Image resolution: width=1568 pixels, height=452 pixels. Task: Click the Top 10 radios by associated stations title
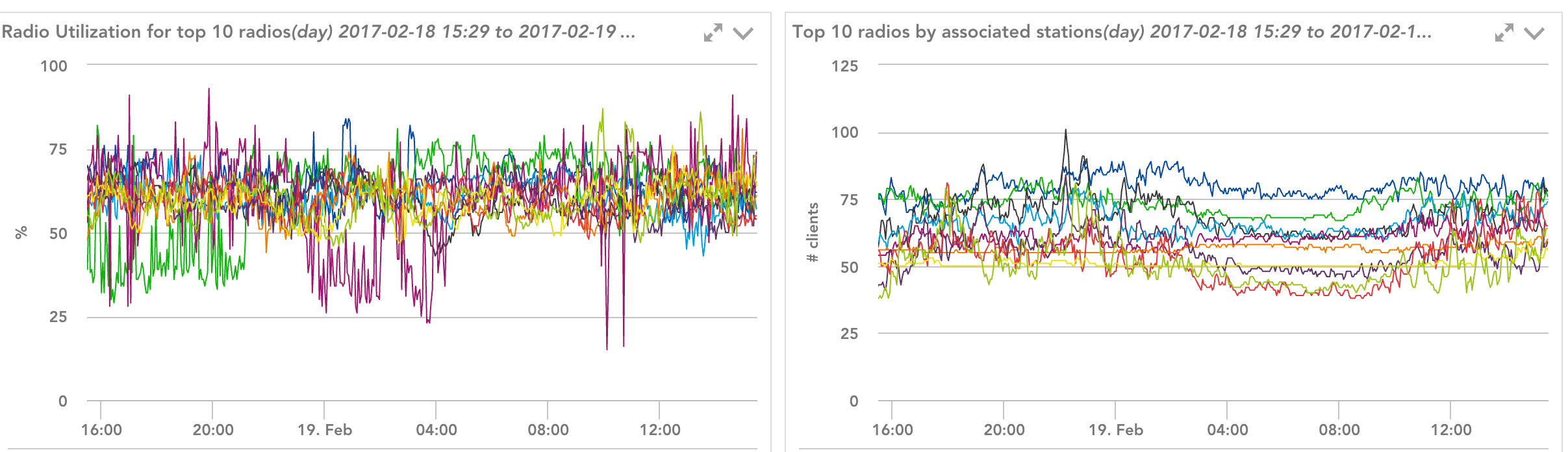pyautogui.click(x=1111, y=32)
